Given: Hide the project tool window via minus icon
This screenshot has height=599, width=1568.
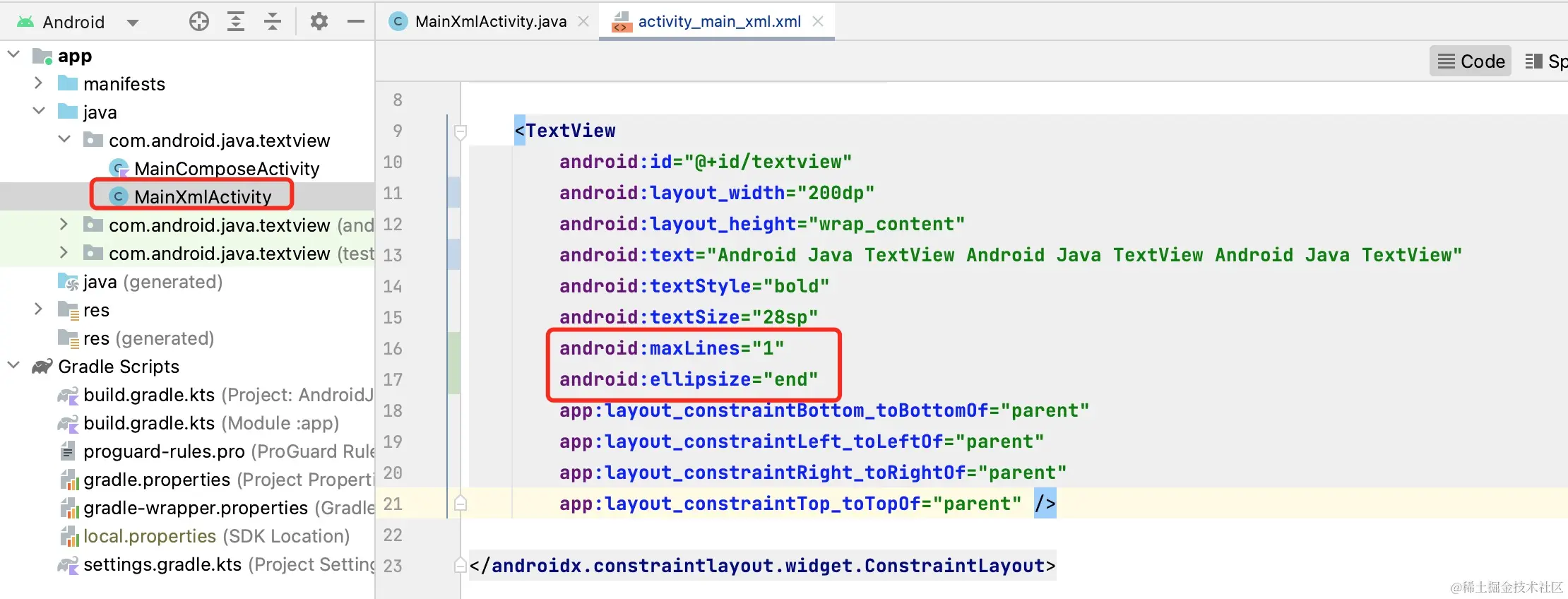Looking at the screenshot, I should click(356, 22).
